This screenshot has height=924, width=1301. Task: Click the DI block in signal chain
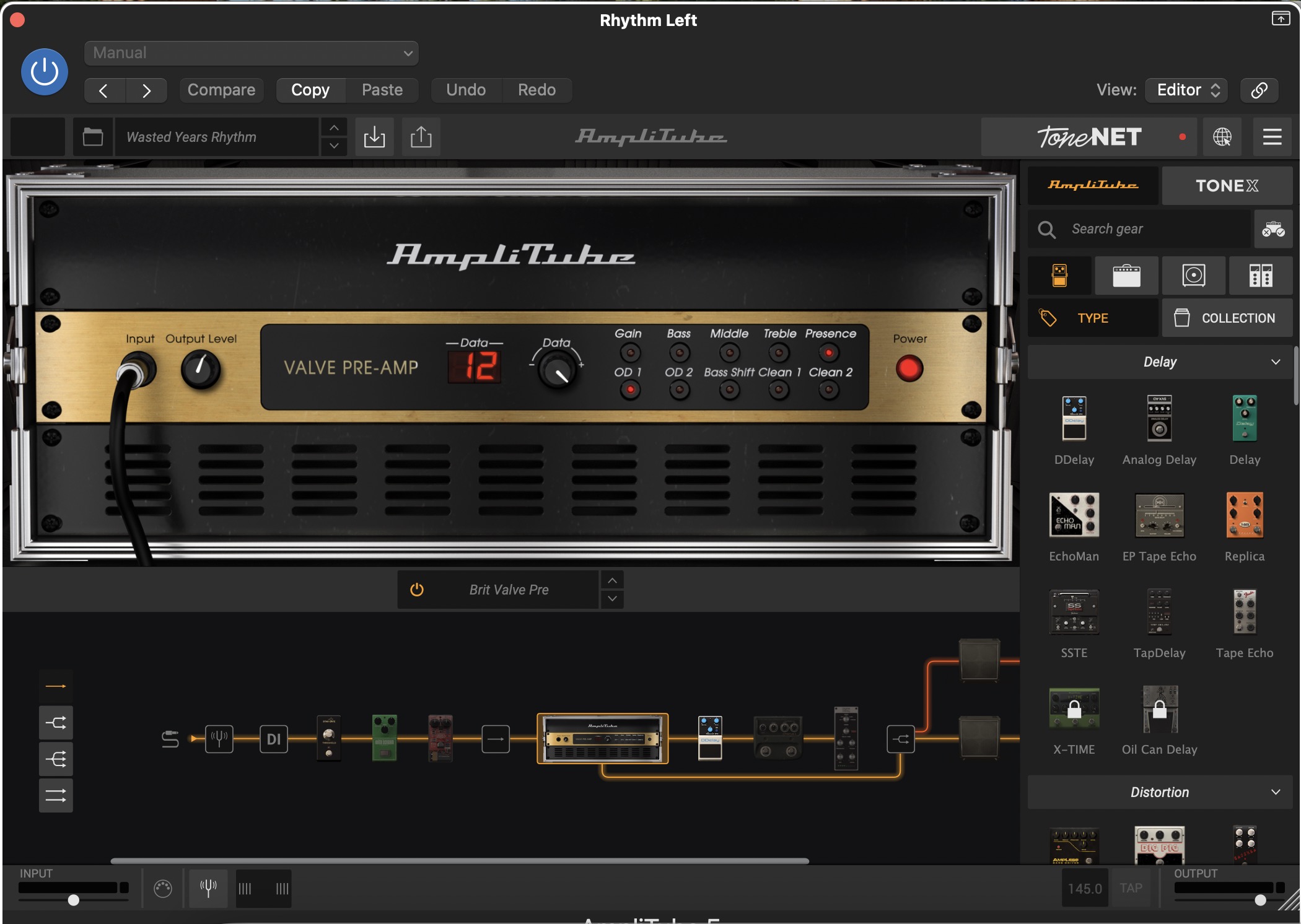(274, 739)
